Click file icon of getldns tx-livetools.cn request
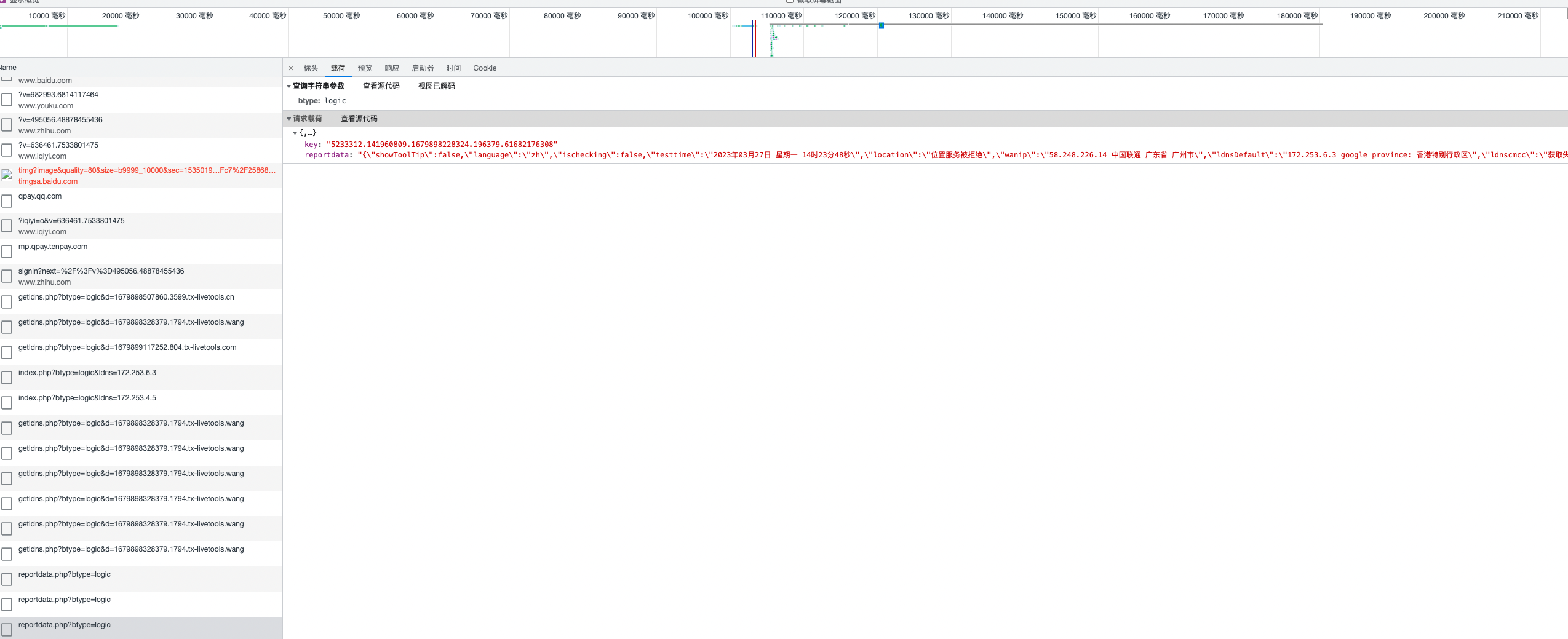 (7, 302)
